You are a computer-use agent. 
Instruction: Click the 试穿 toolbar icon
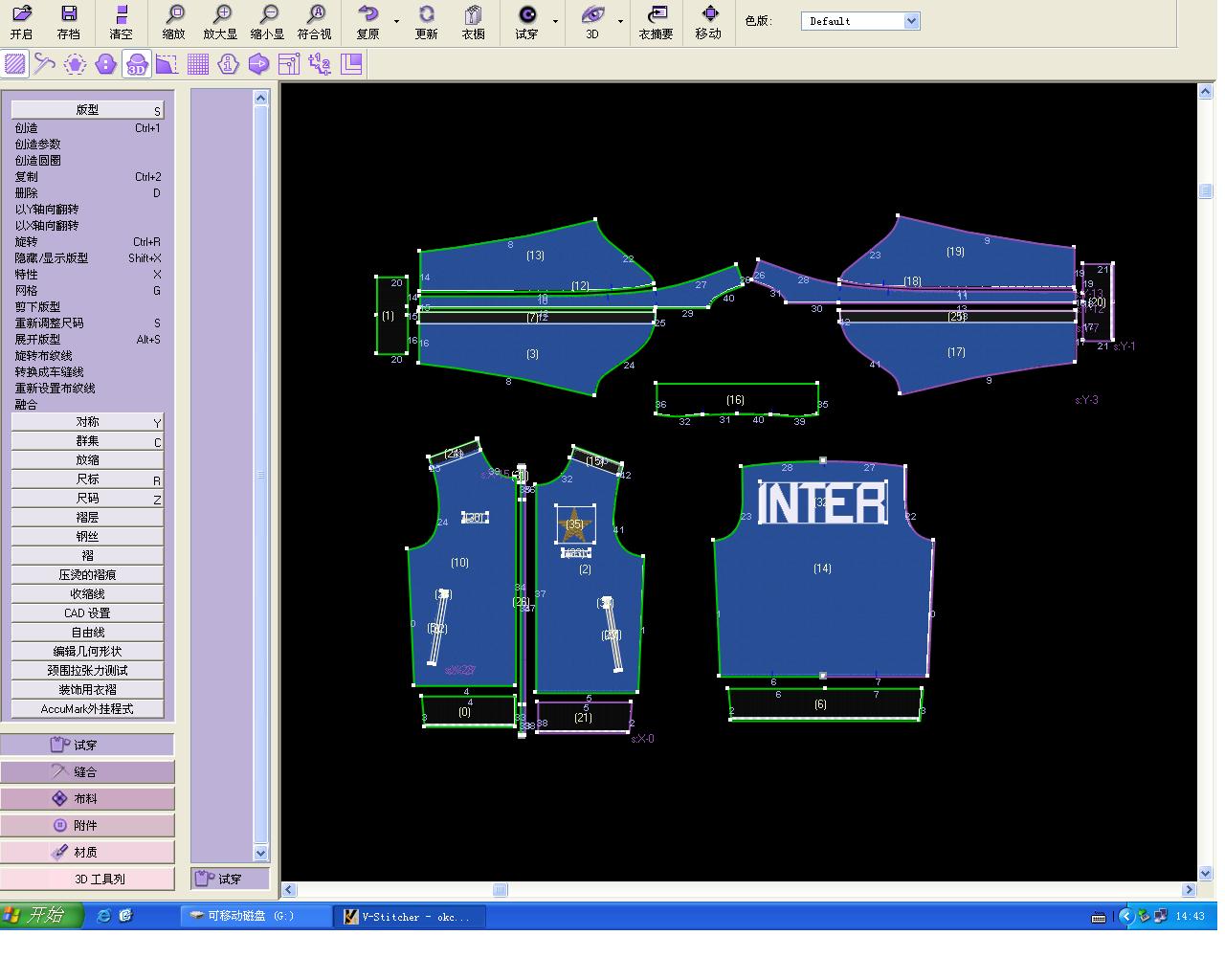[x=527, y=22]
